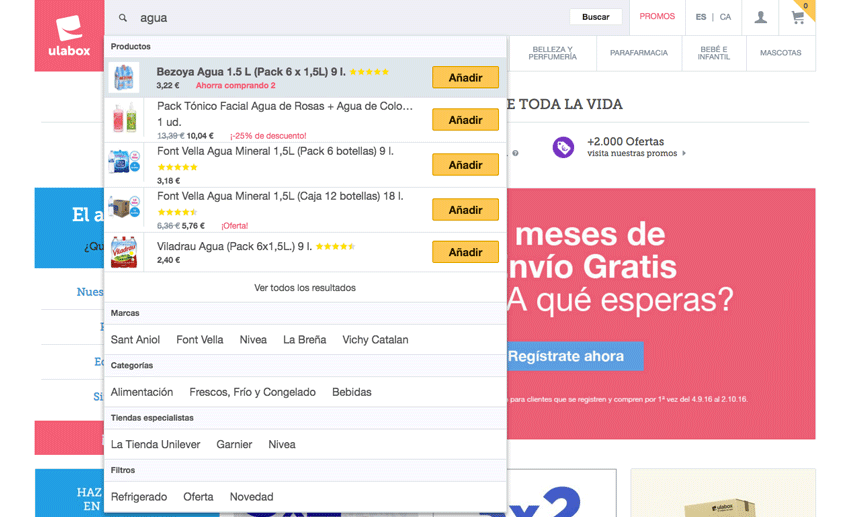Screen dimensions: 850x517
Task: Click Regístrate ahora button
Action: (x=575, y=356)
